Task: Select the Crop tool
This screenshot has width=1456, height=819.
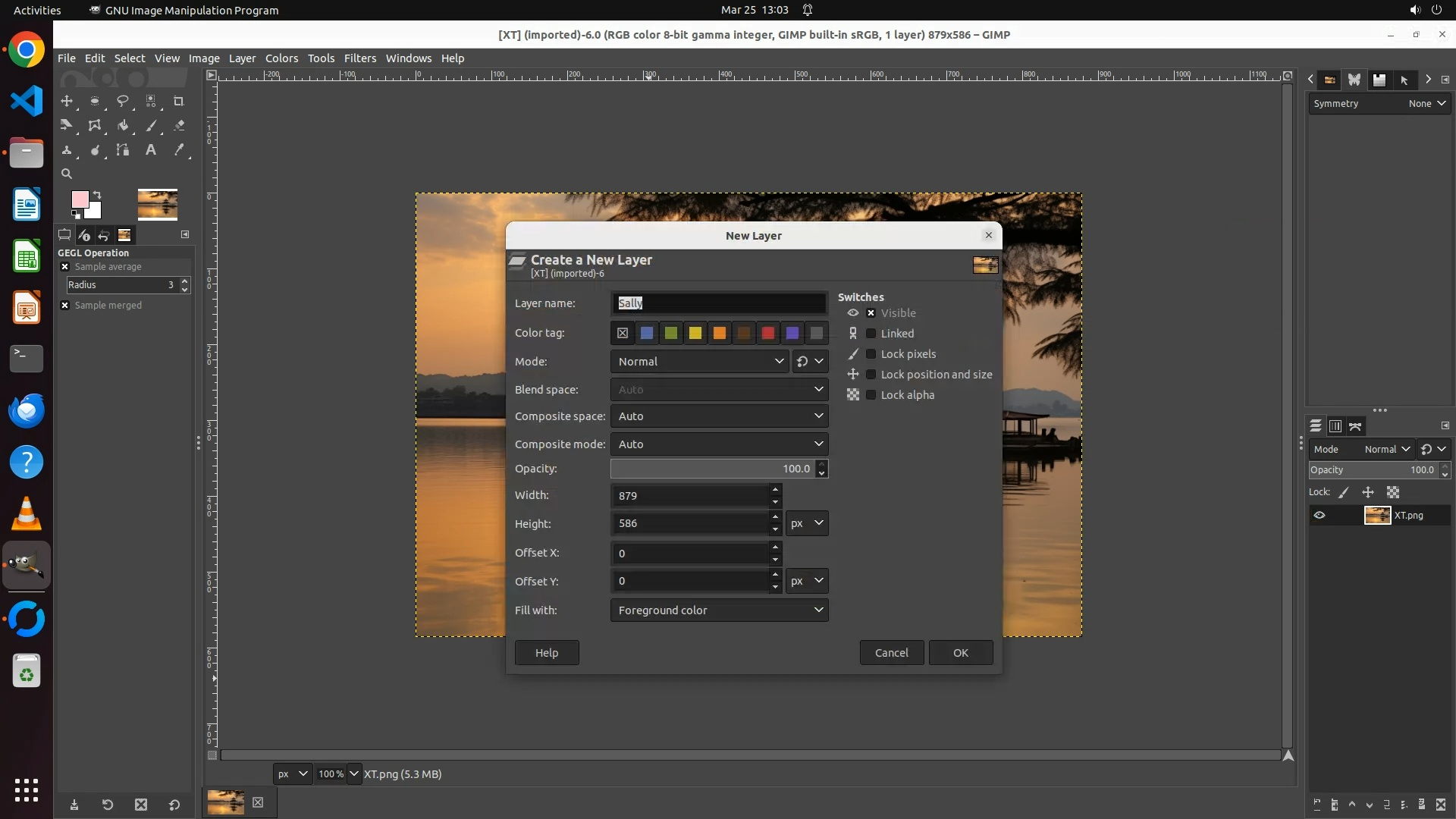Action: (179, 101)
